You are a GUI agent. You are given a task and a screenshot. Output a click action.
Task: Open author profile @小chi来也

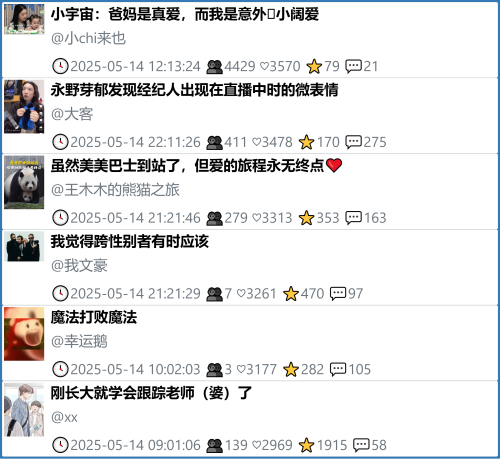pyautogui.click(x=88, y=38)
